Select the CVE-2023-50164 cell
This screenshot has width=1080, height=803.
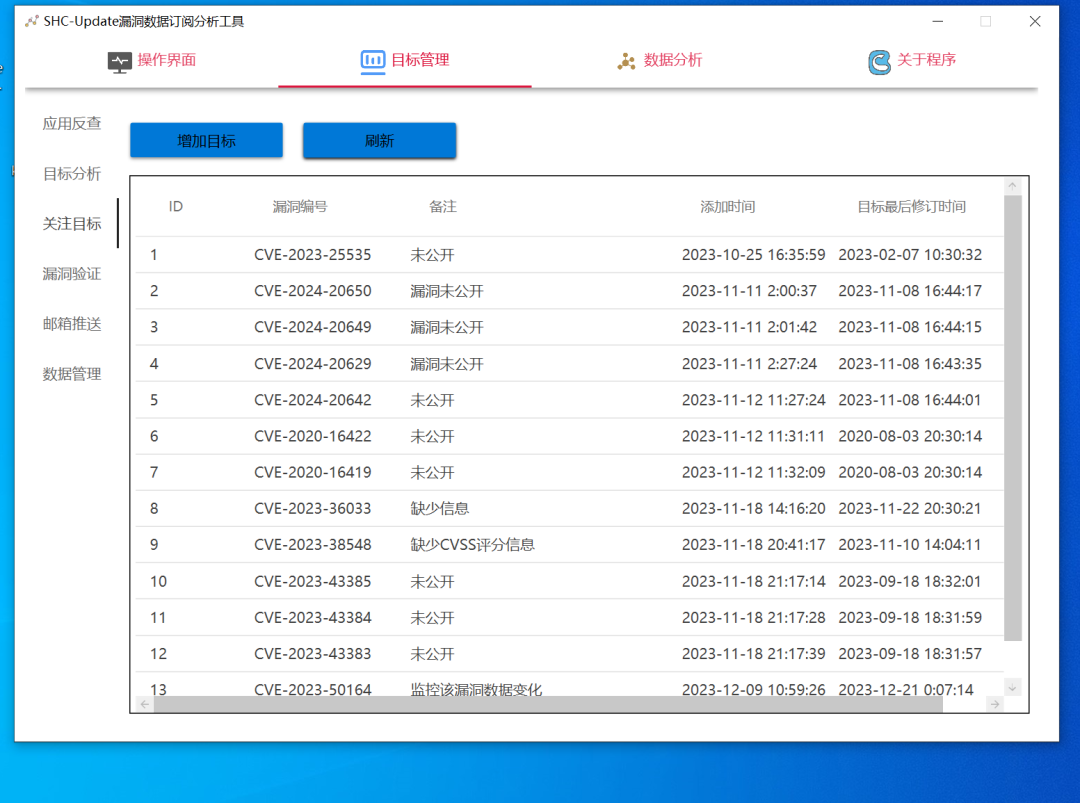313,689
